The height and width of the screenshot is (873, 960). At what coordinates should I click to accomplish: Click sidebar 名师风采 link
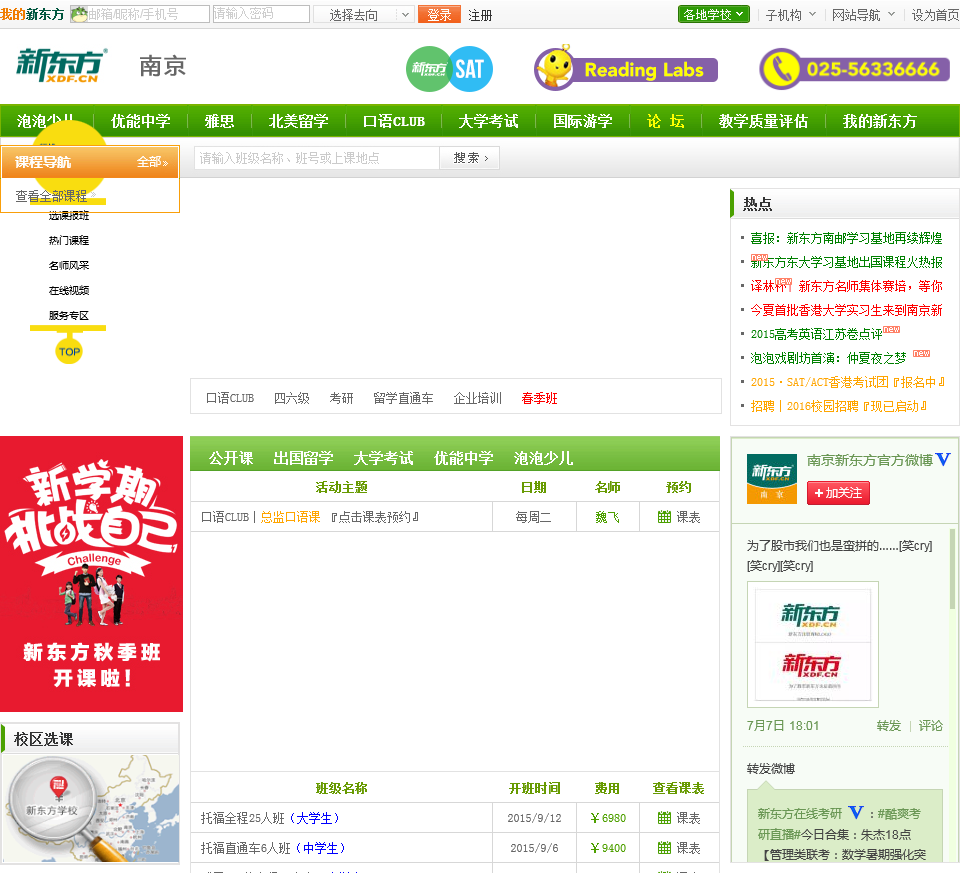69,265
